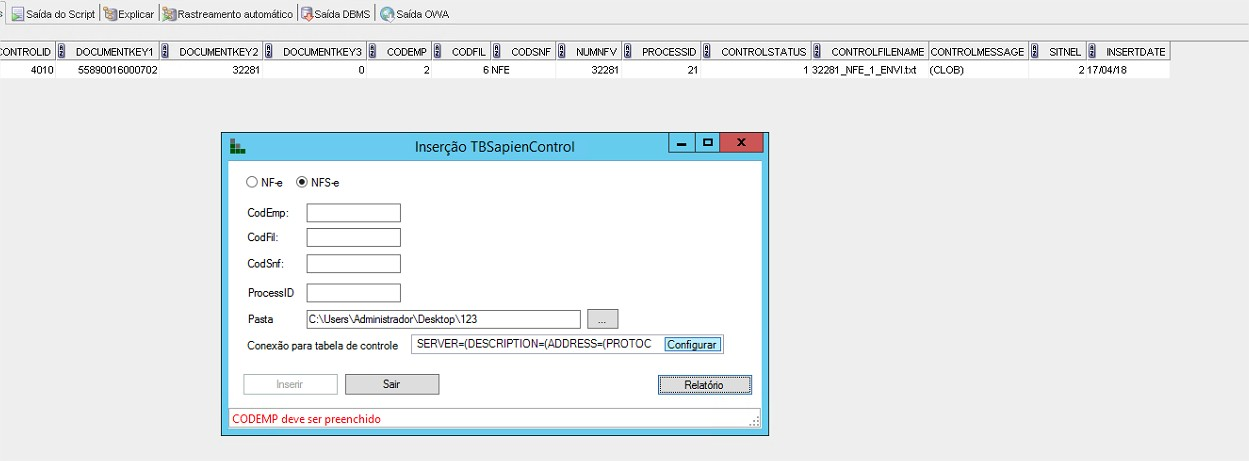Select the NFS-e radio button
This screenshot has height=461, width=1249.
[302, 183]
